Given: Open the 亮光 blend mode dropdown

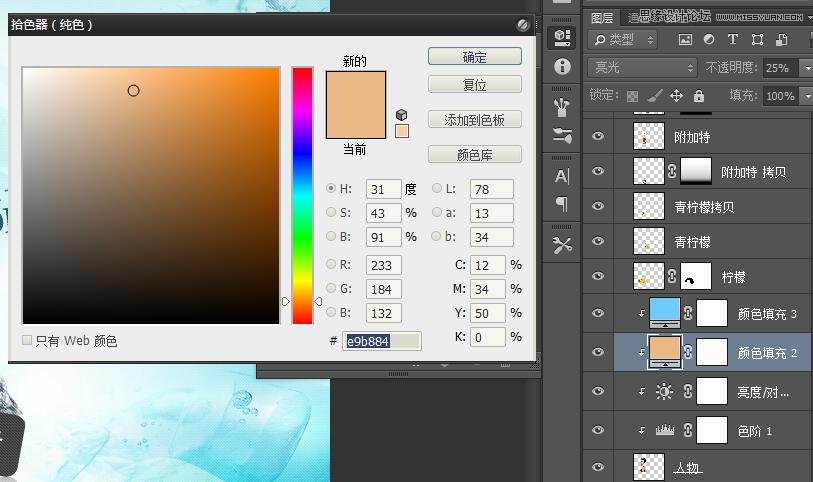Looking at the screenshot, I should (642, 68).
